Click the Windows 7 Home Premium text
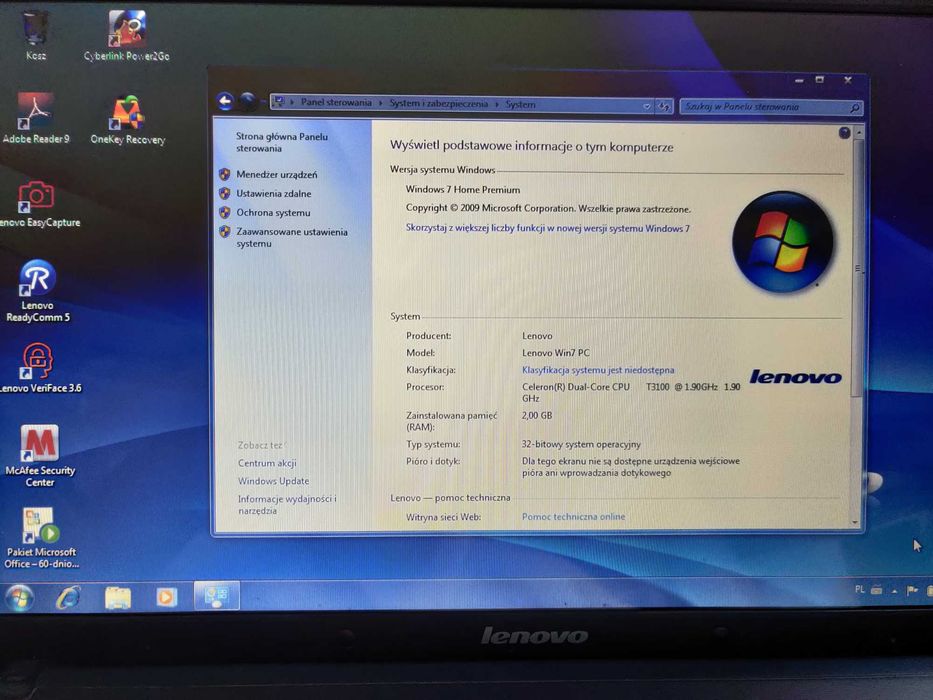Viewport: 933px width, 700px height. [x=463, y=189]
